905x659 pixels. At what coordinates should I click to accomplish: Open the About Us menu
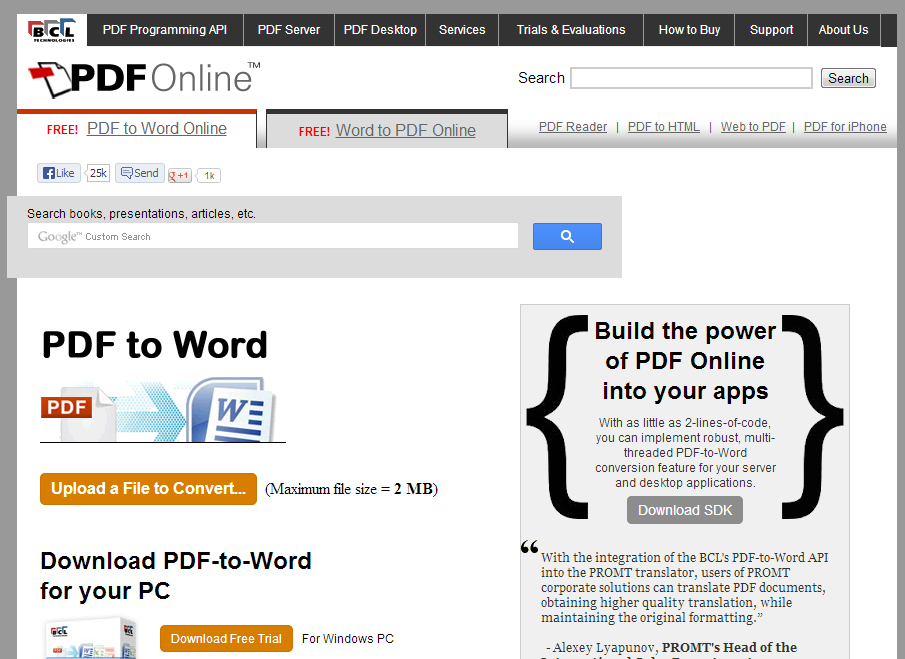pos(843,30)
